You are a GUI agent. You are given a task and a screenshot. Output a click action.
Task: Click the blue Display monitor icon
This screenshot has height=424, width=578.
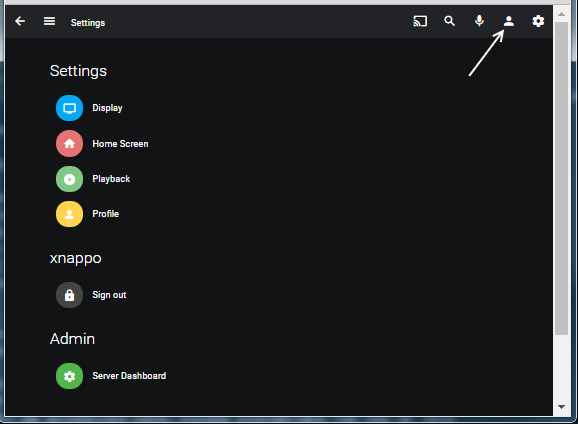[x=69, y=108]
